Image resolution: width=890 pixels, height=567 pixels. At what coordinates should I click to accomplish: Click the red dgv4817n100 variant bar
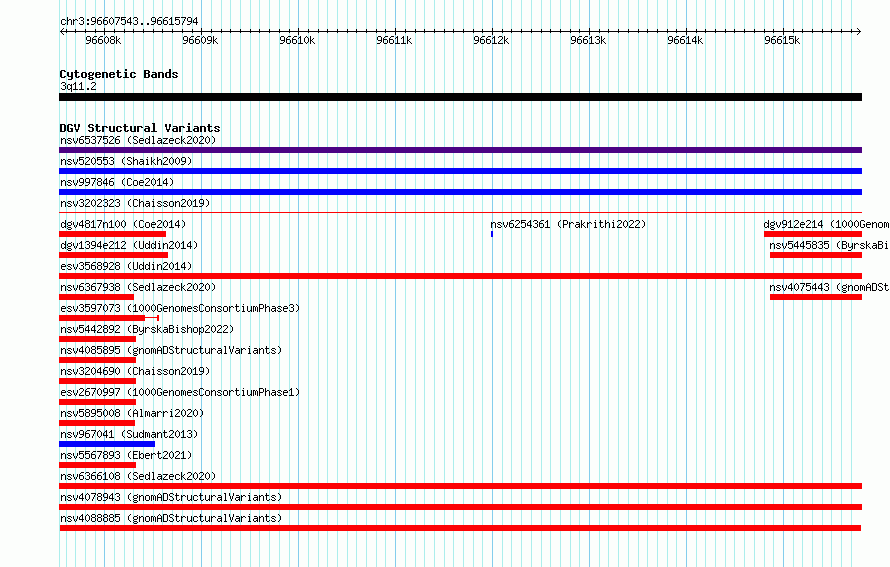click(x=112, y=234)
